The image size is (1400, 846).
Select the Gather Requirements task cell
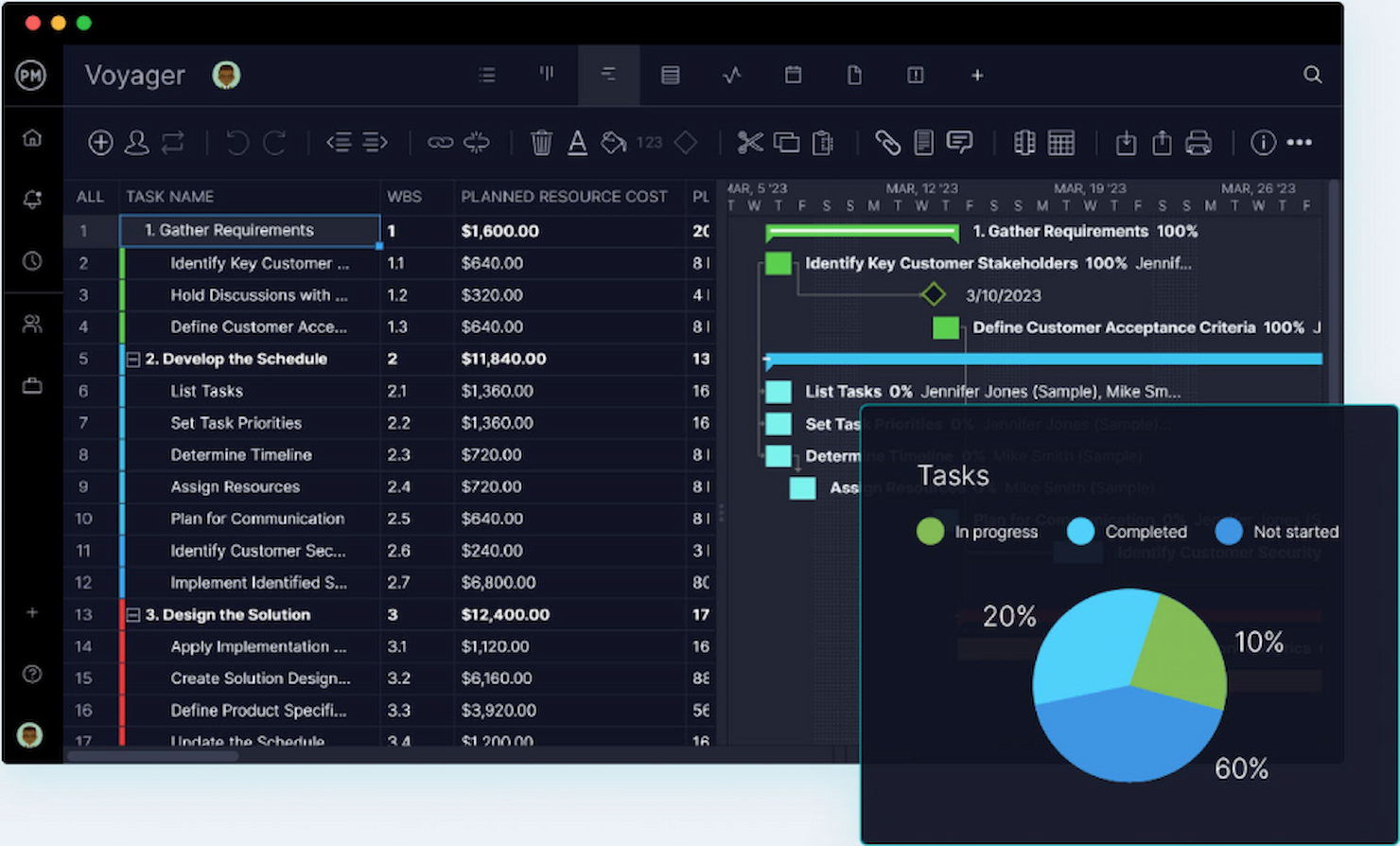pos(251,230)
